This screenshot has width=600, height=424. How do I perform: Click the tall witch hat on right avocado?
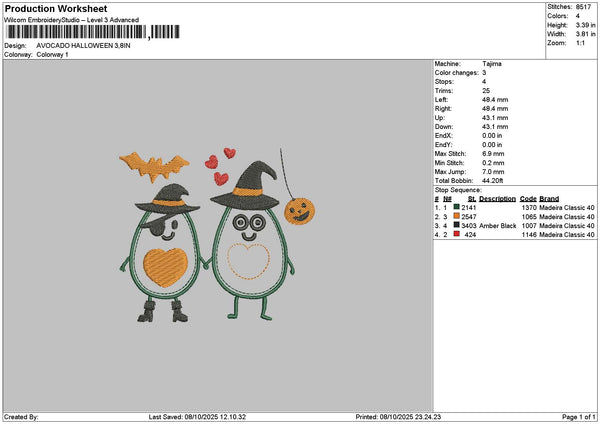coord(246,186)
